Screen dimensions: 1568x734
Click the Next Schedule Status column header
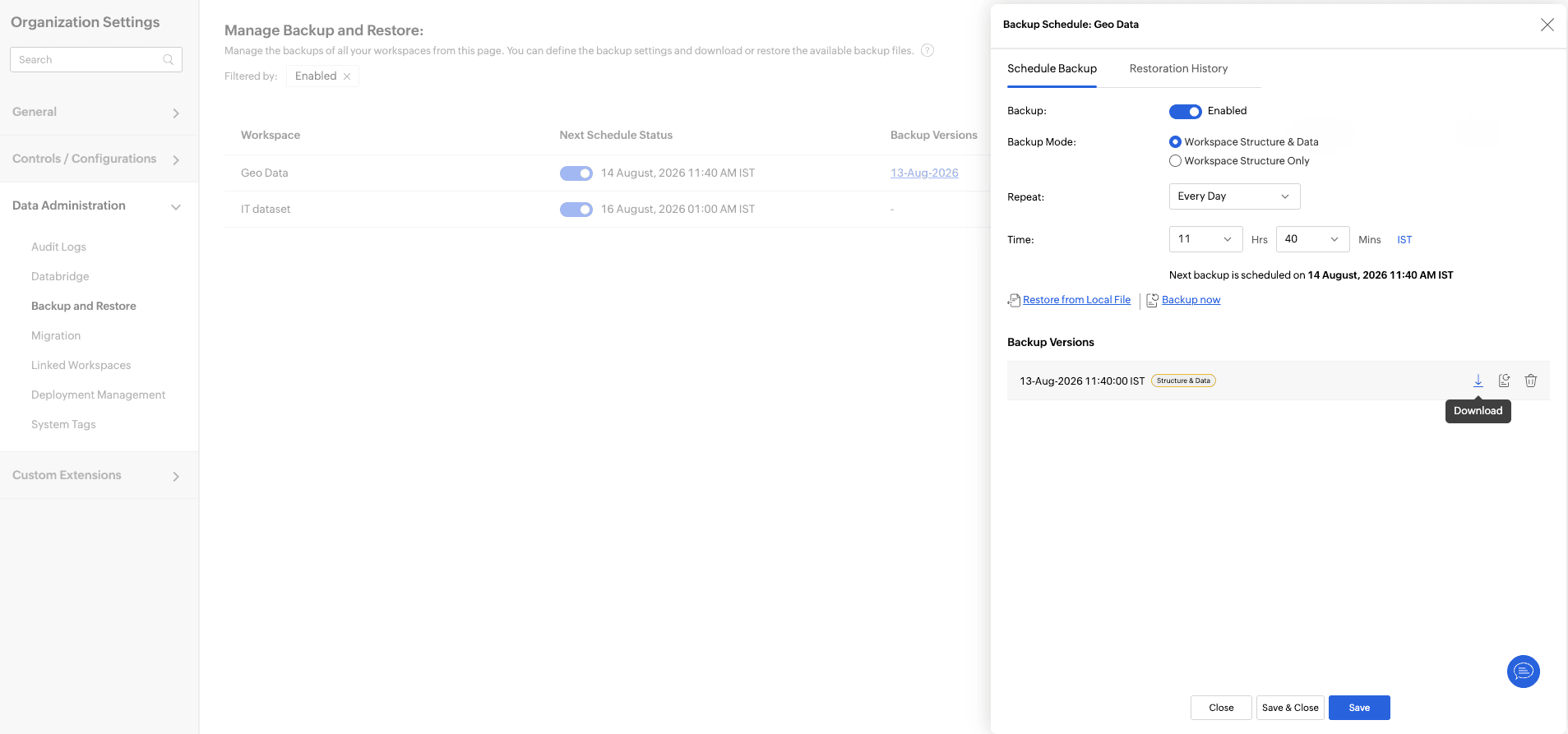pyautogui.click(x=616, y=136)
